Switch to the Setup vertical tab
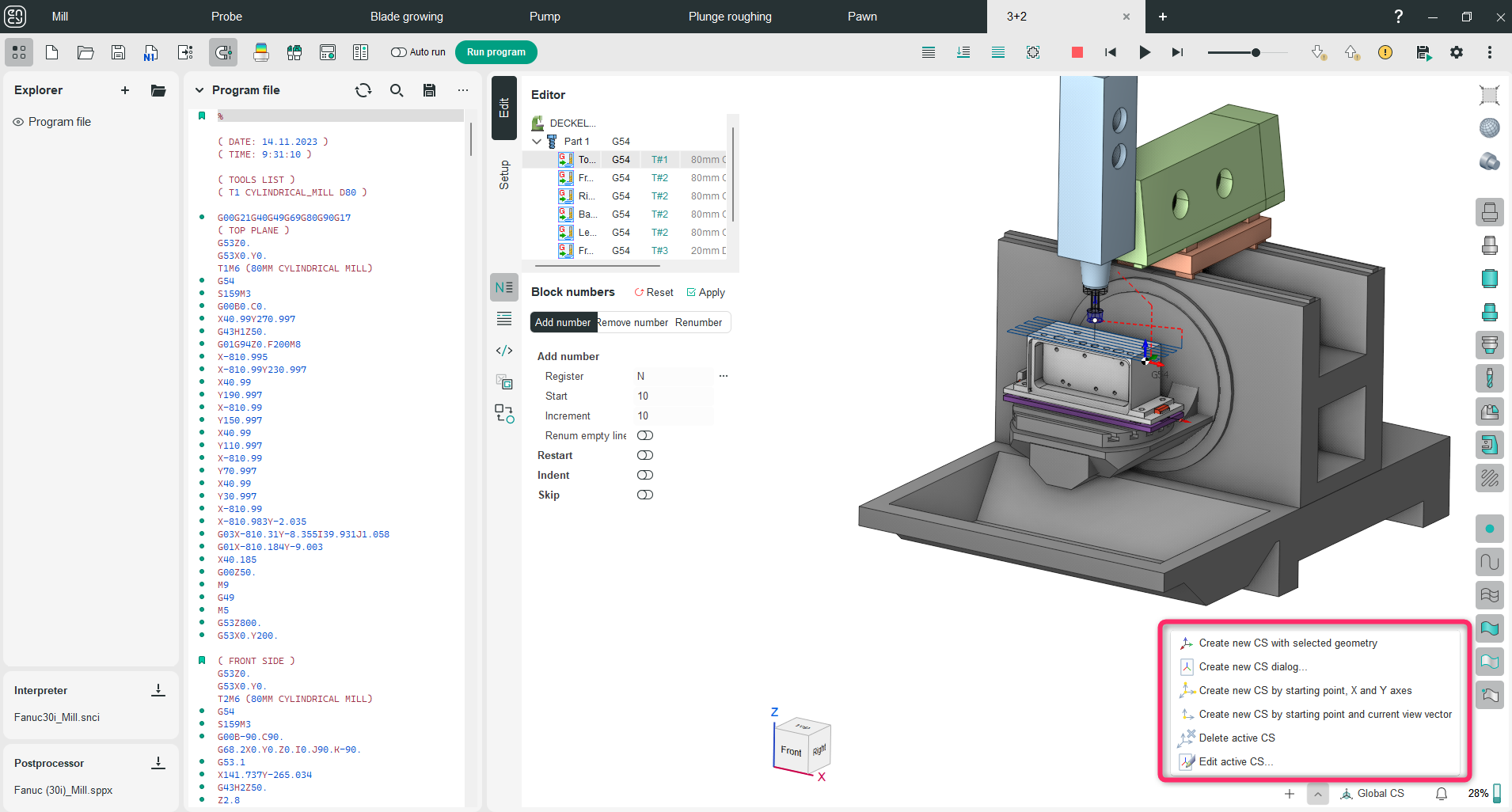 click(504, 175)
